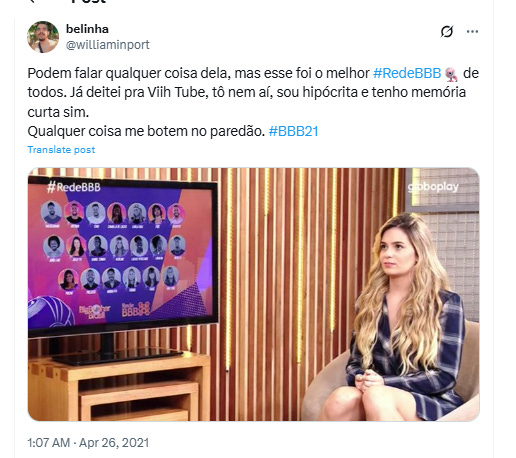Open the #RedeBBB hashtag link

[407, 73]
